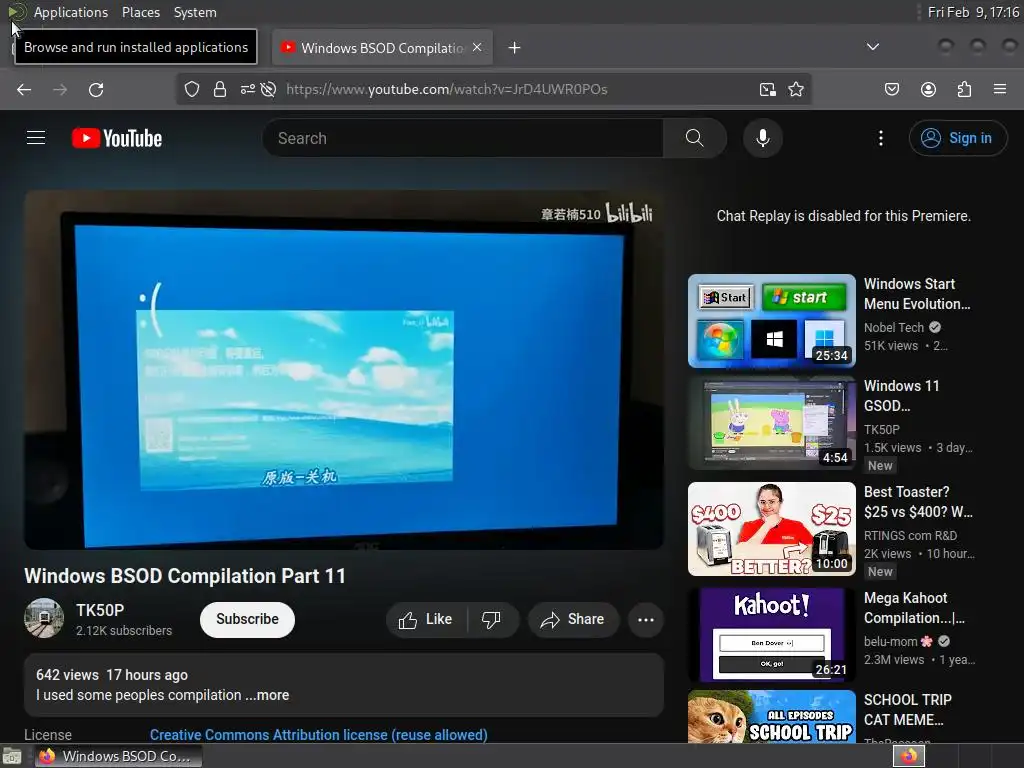Close the Windows BSOD Compilation tab
Image resolution: width=1024 pixels, height=768 pixels.
(477, 48)
